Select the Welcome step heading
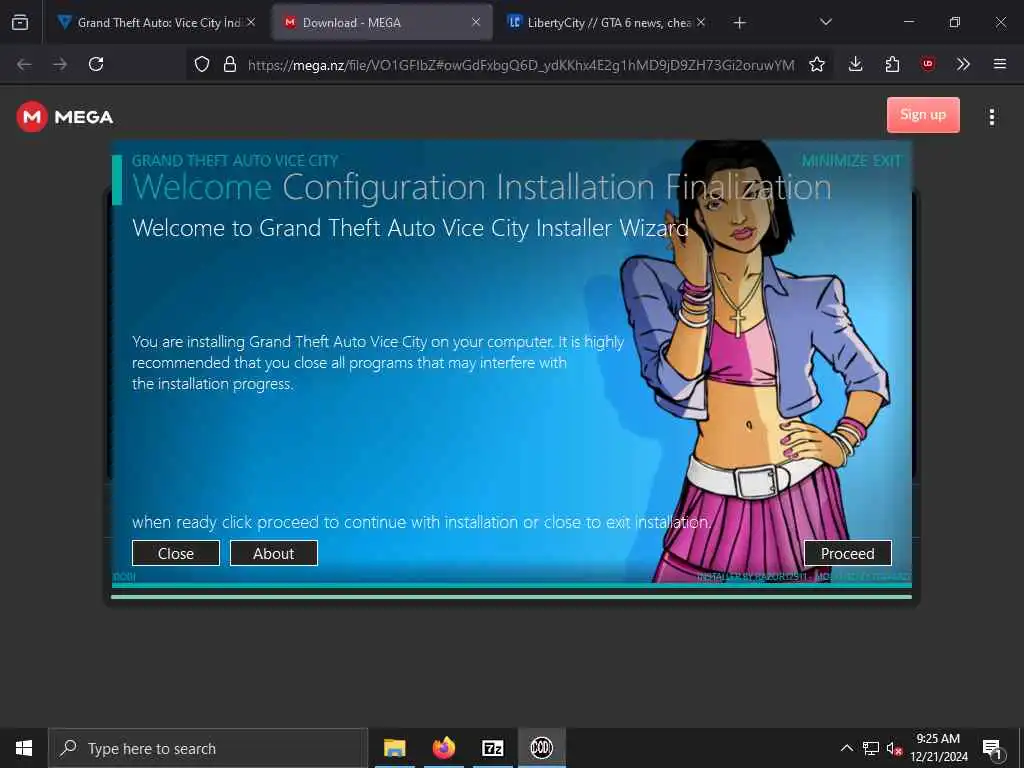Image resolution: width=1024 pixels, height=768 pixels. [x=202, y=187]
